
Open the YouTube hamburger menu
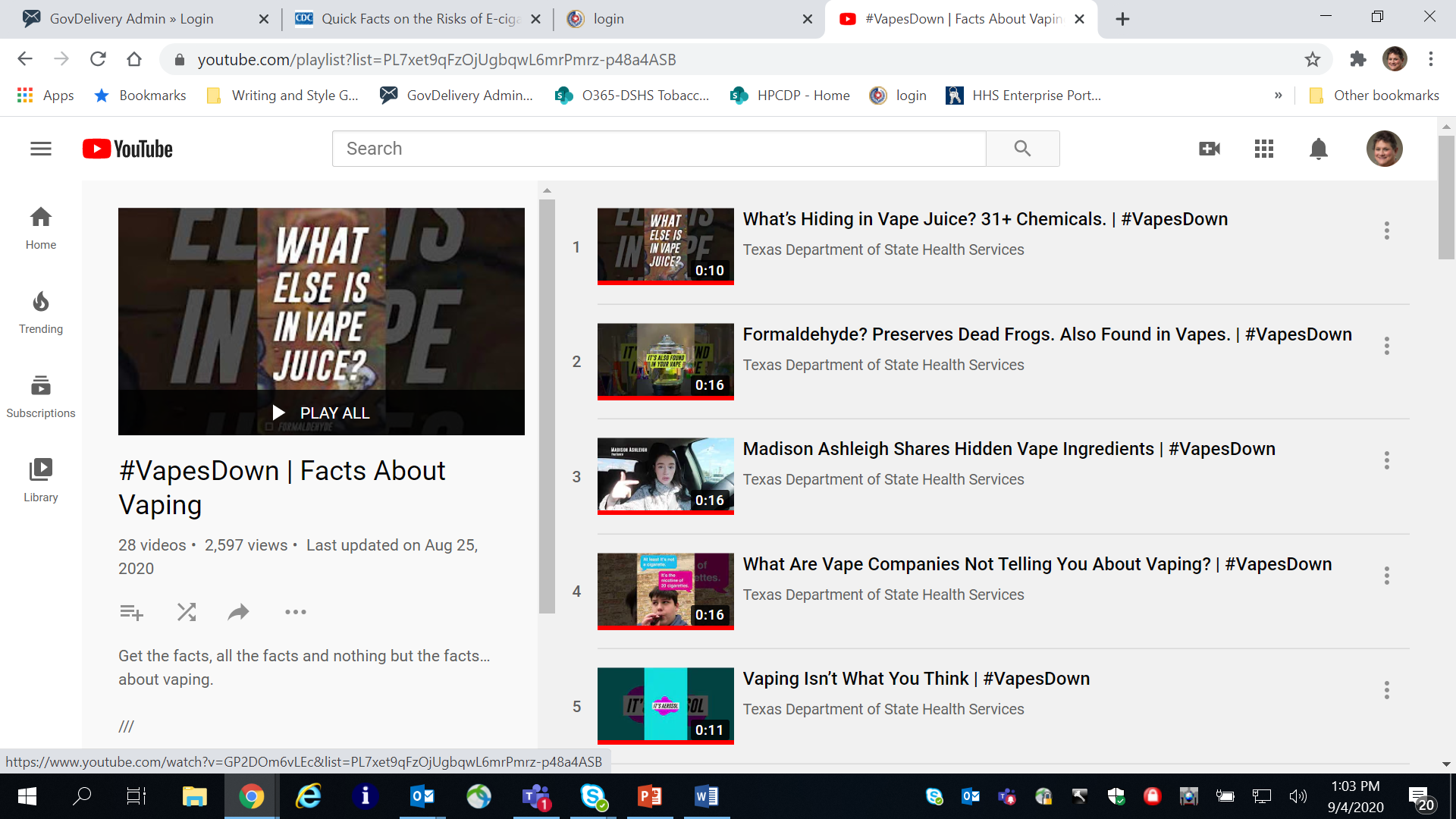pos(41,149)
